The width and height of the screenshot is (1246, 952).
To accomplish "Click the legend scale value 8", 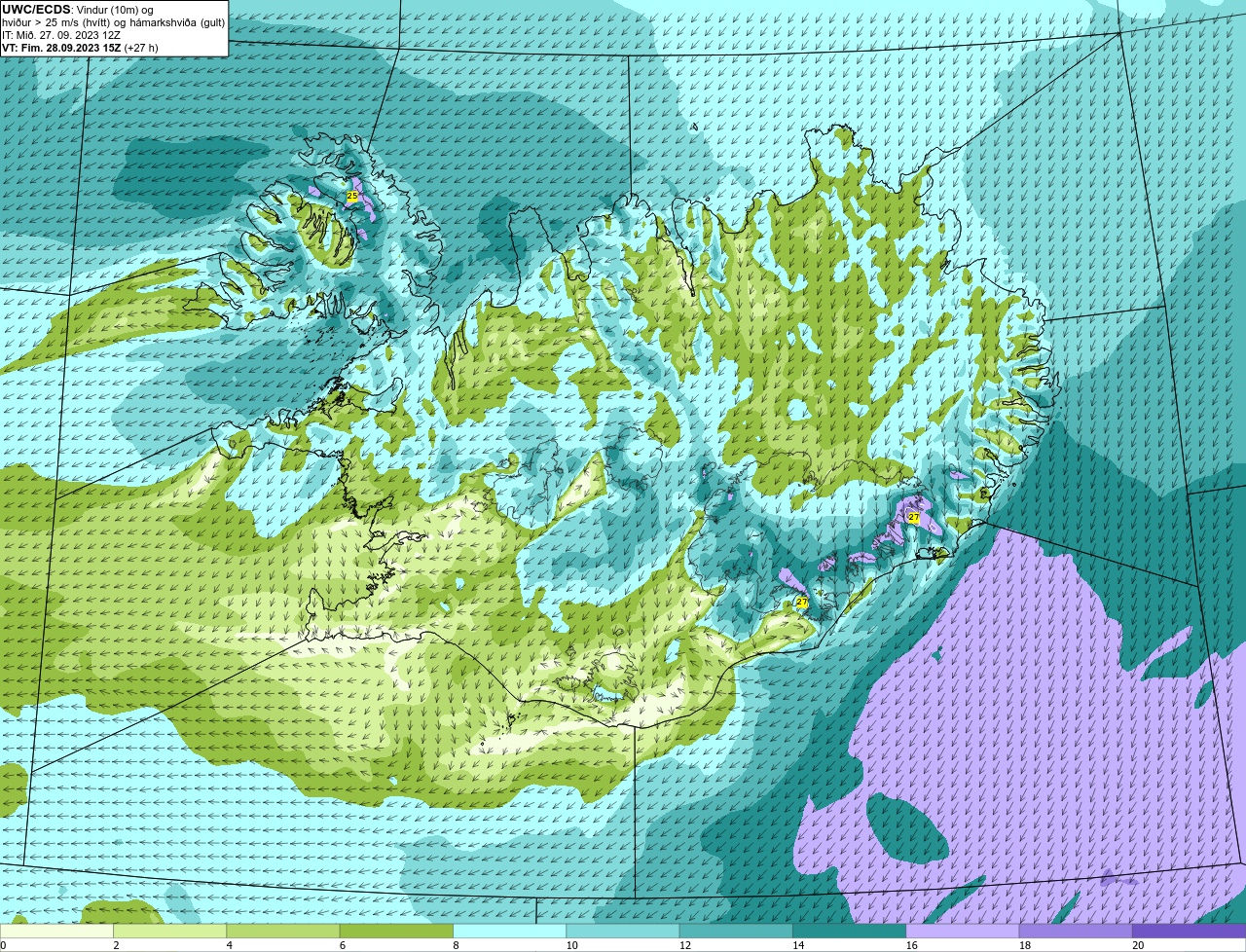I will pos(457,945).
